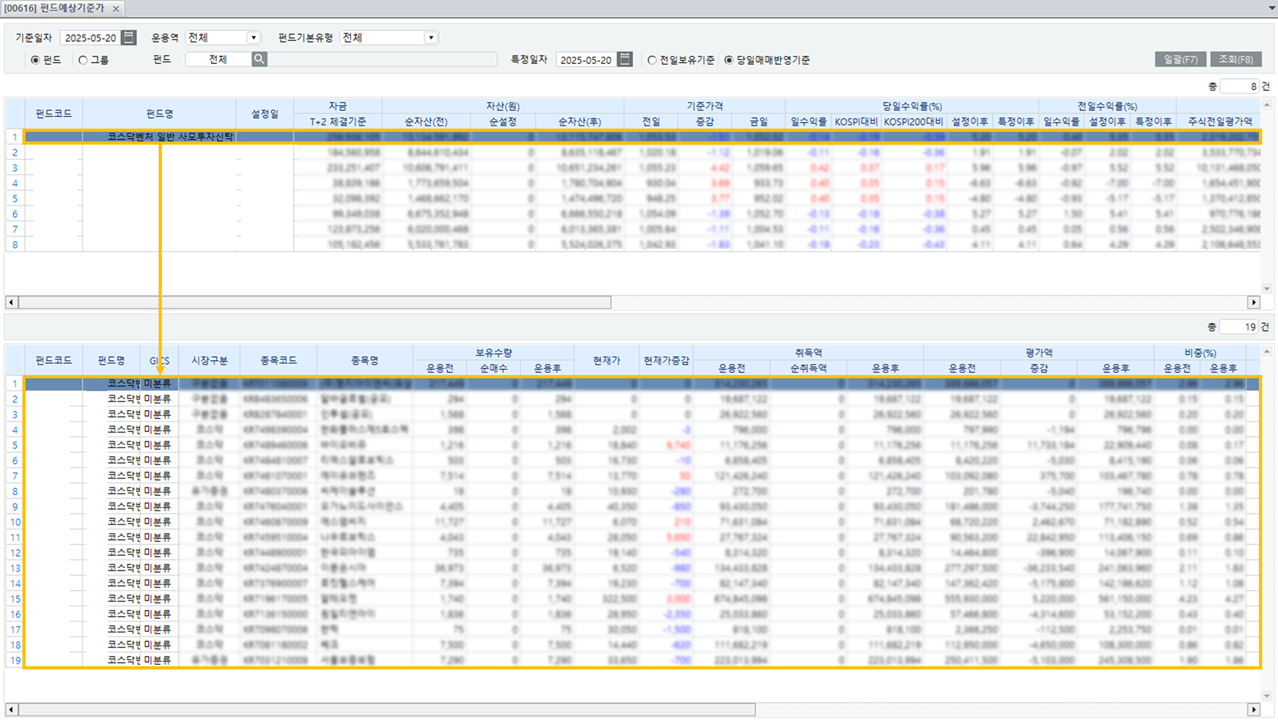The image size is (1278, 720).
Task: Click the 조회(F8) button
Action: [1235, 60]
